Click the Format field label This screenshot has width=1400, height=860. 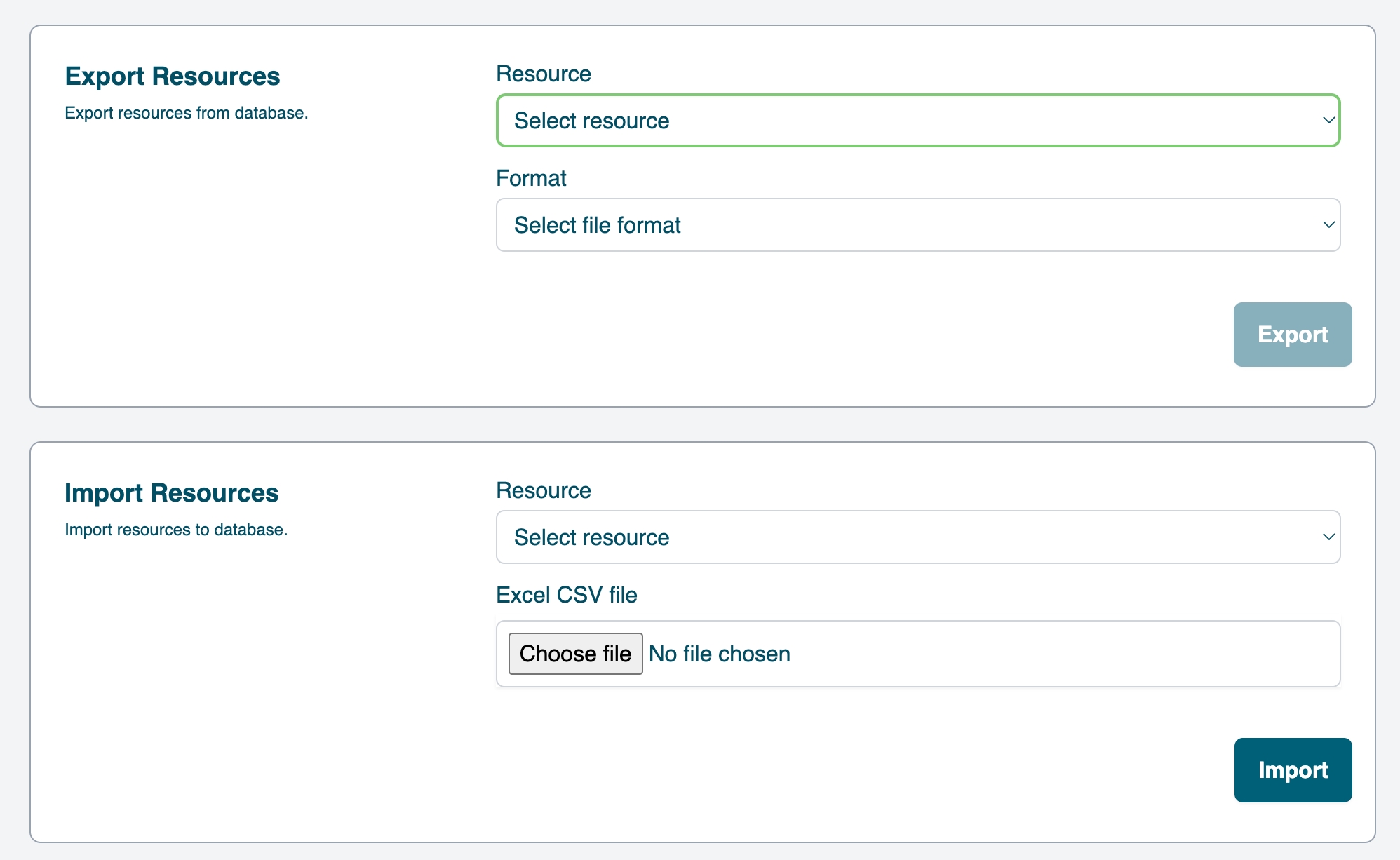531,178
